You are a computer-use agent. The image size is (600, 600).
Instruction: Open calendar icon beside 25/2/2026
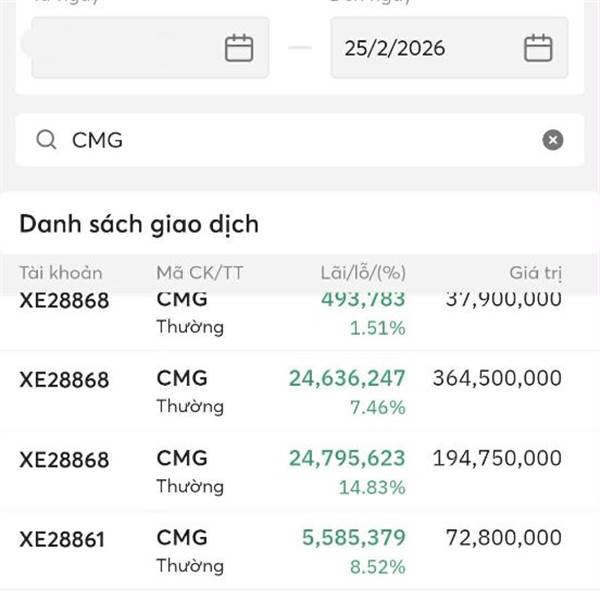(538, 48)
